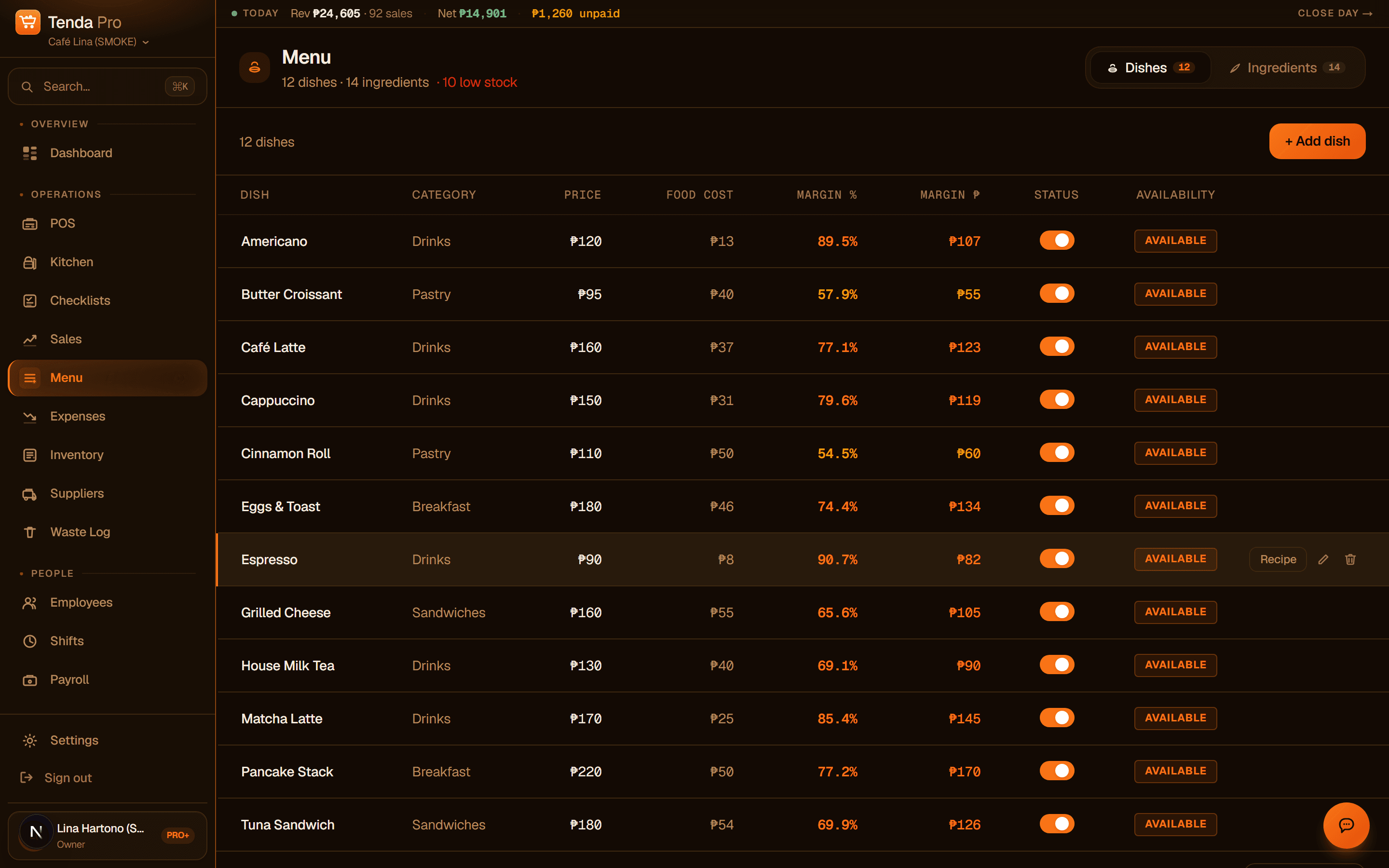The width and height of the screenshot is (1389, 868).
Task: Switch to the Dishes tab
Action: pyautogui.click(x=1151, y=68)
